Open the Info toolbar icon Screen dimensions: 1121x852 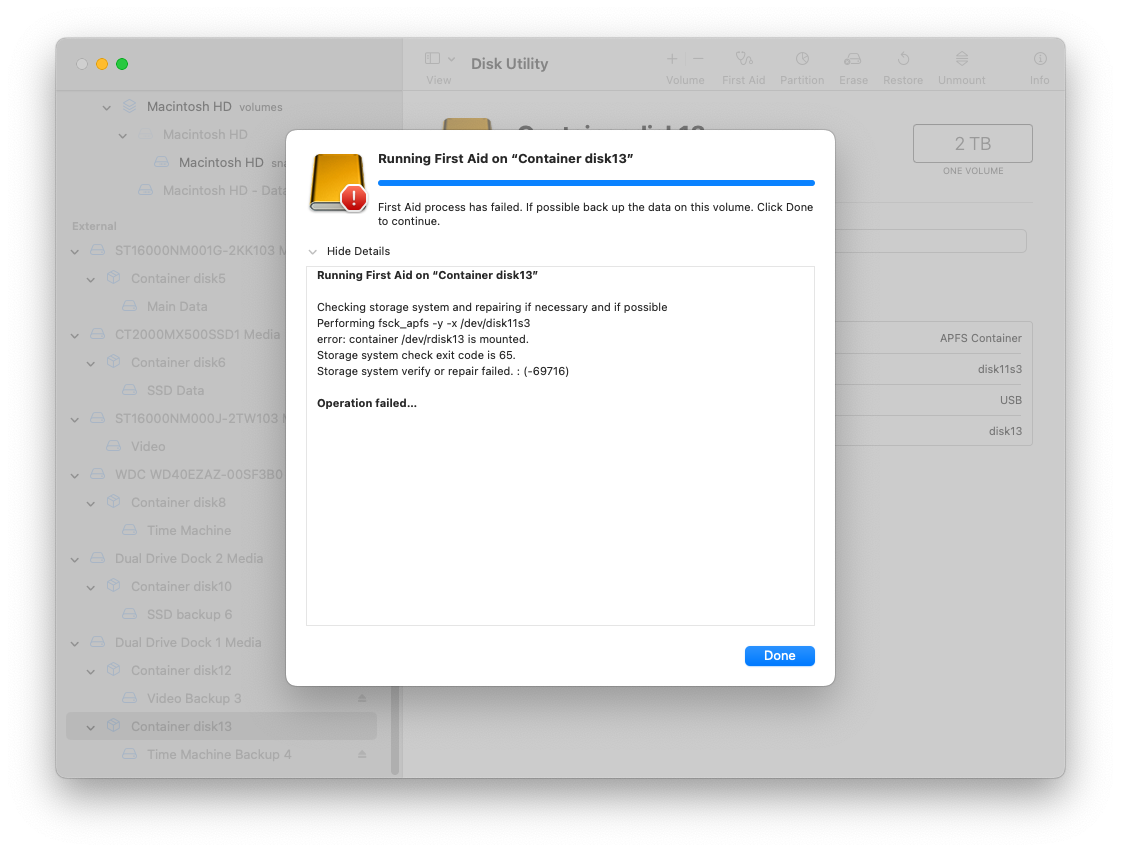[x=1039, y=59]
